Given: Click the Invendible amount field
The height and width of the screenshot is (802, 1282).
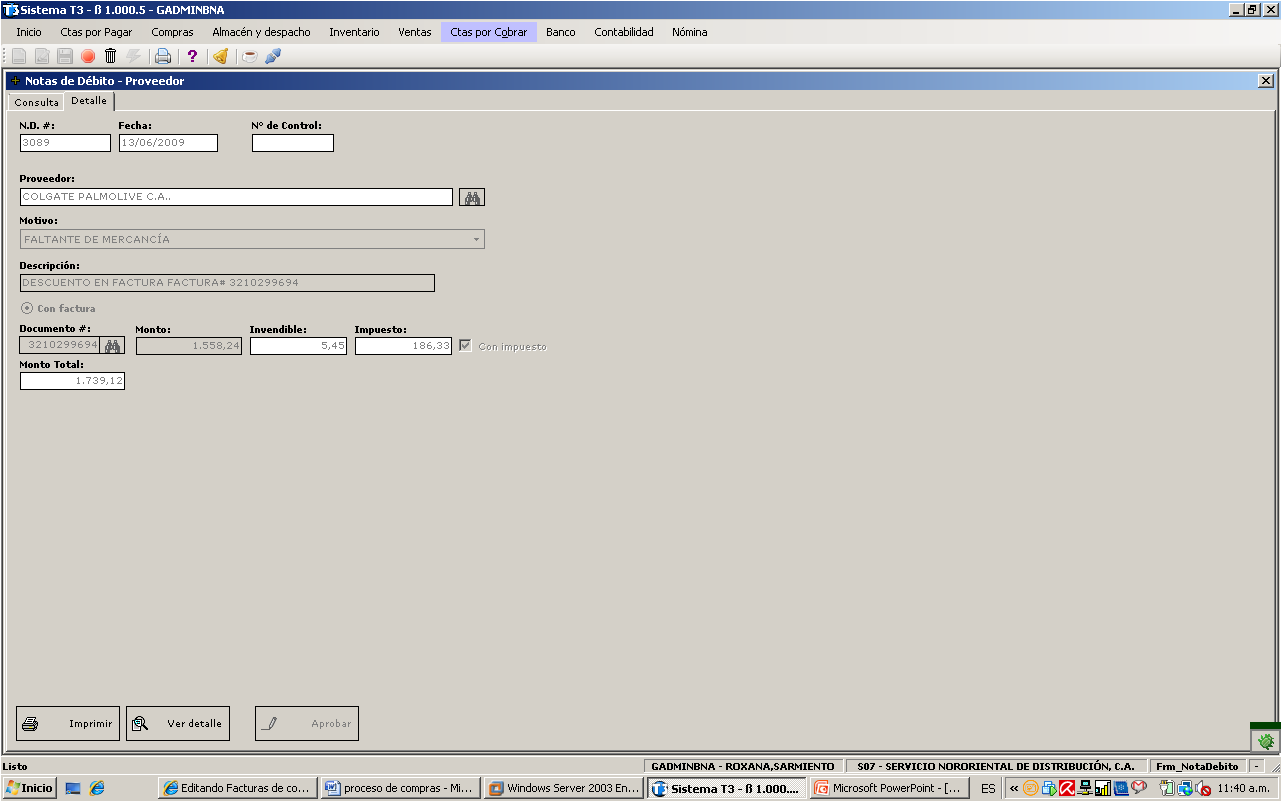Looking at the screenshot, I should coord(298,346).
